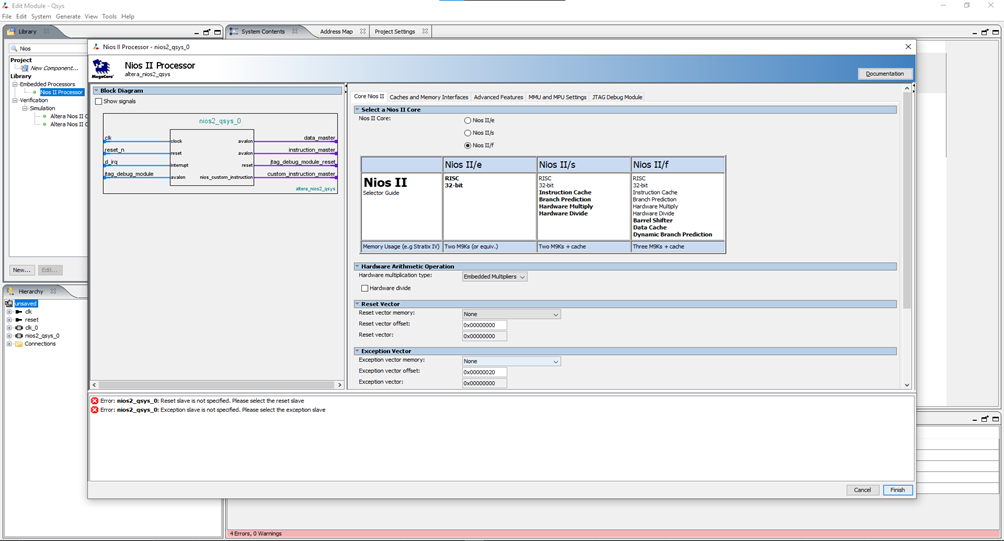1004x541 pixels.
Task: Select the Nios II/e core radio button
Action: pos(467,120)
